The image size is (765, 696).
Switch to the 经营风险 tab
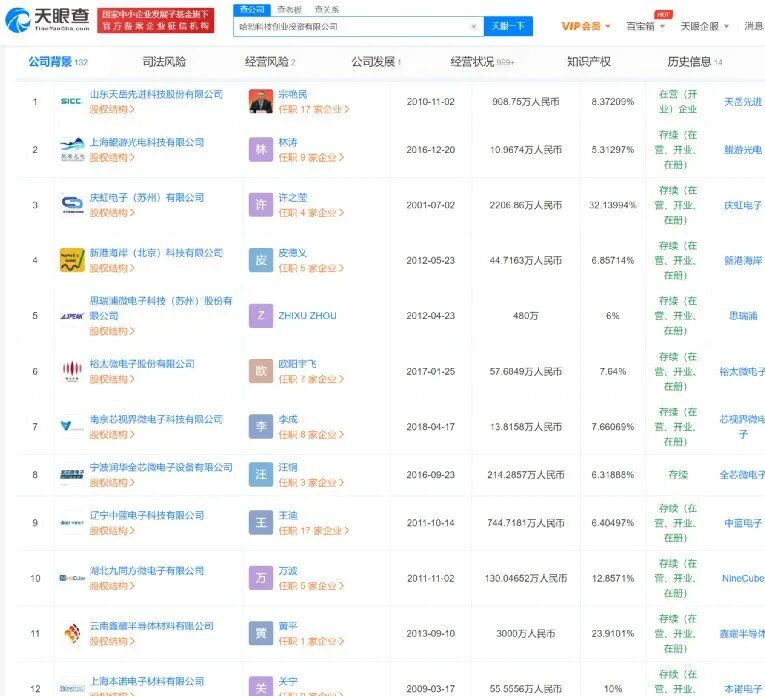(270, 62)
